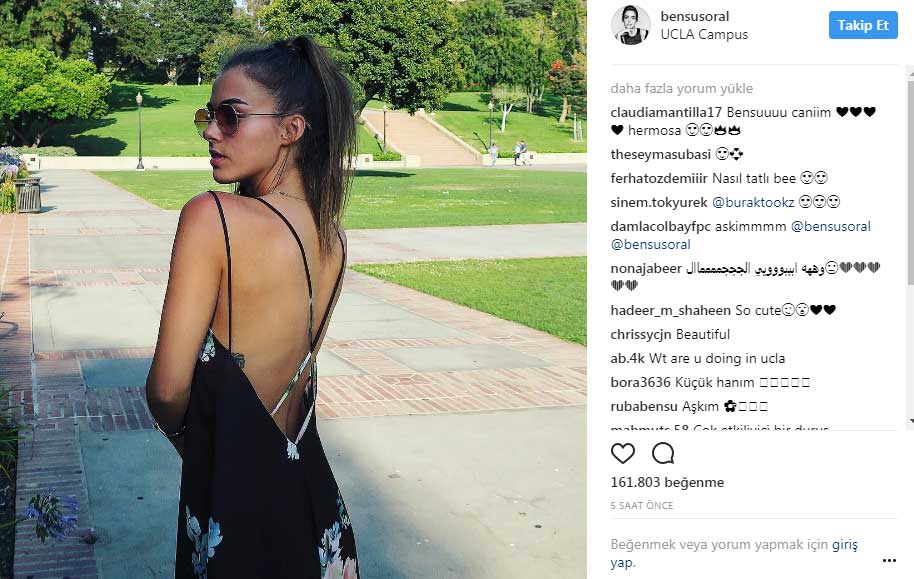Open the @buraktookz mention

point(753,202)
